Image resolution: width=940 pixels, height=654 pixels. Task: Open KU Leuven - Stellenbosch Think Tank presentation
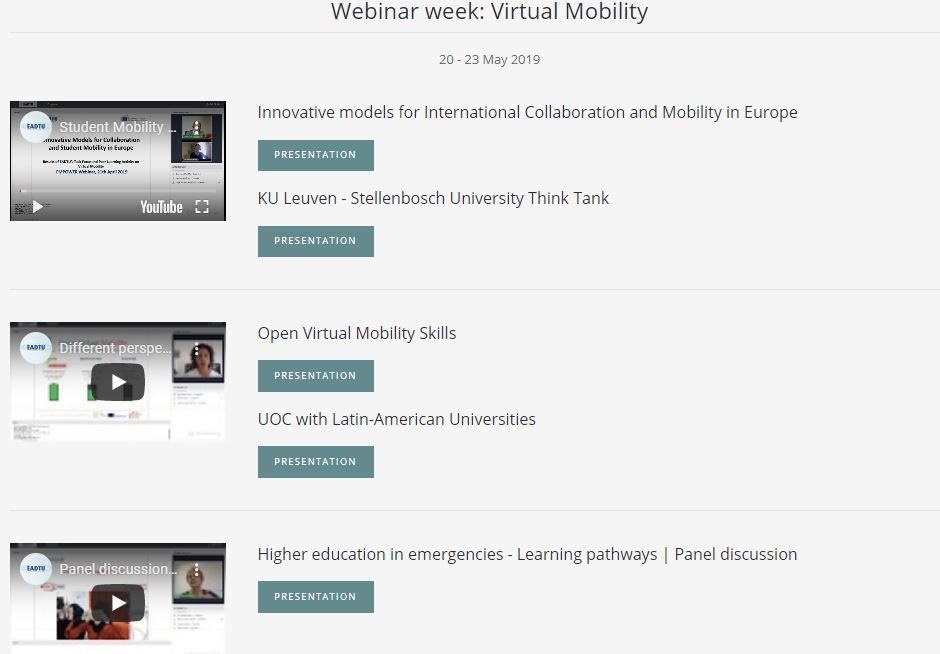click(315, 241)
